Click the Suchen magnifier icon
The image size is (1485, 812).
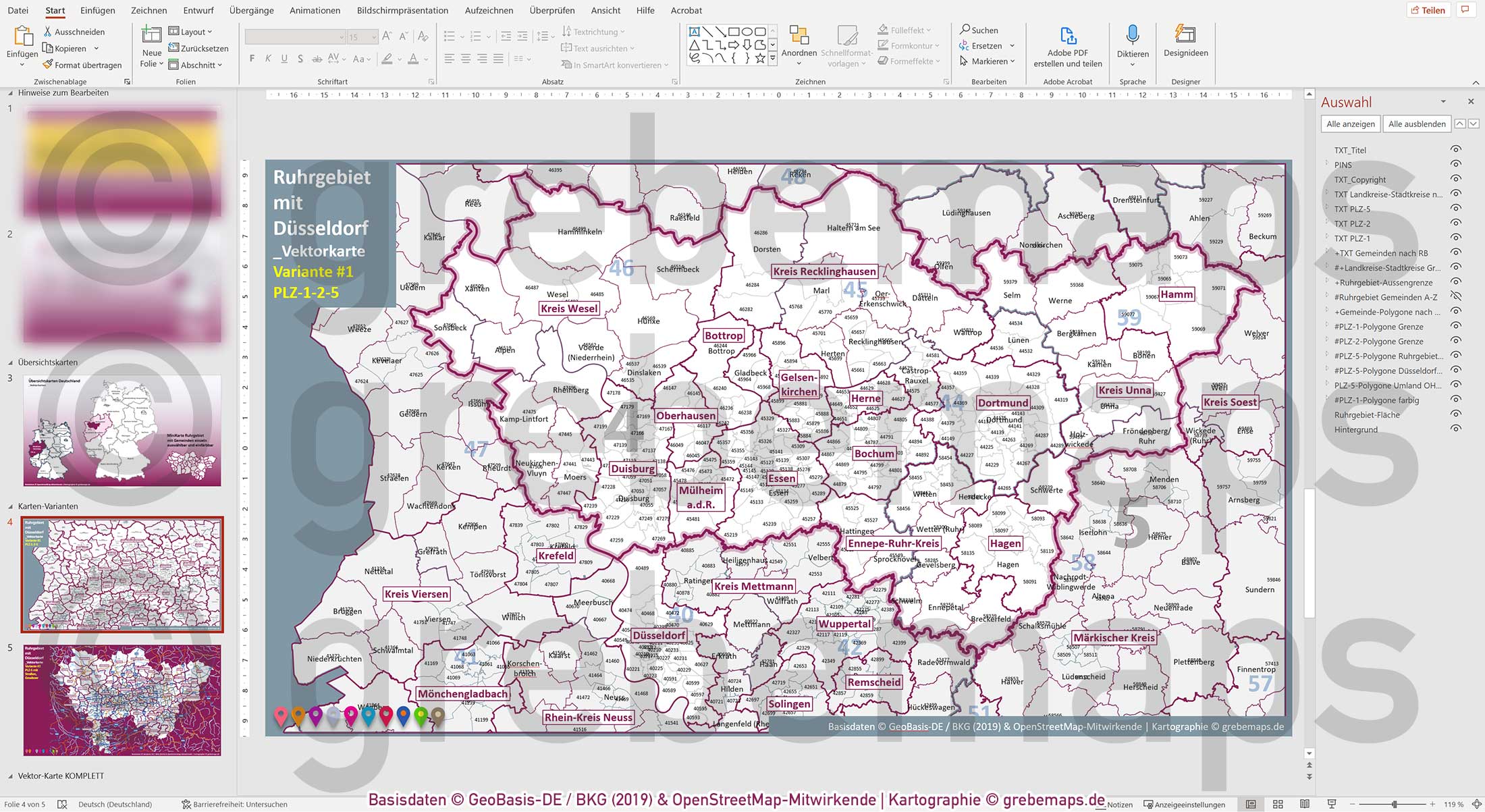pyautogui.click(x=965, y=30)
